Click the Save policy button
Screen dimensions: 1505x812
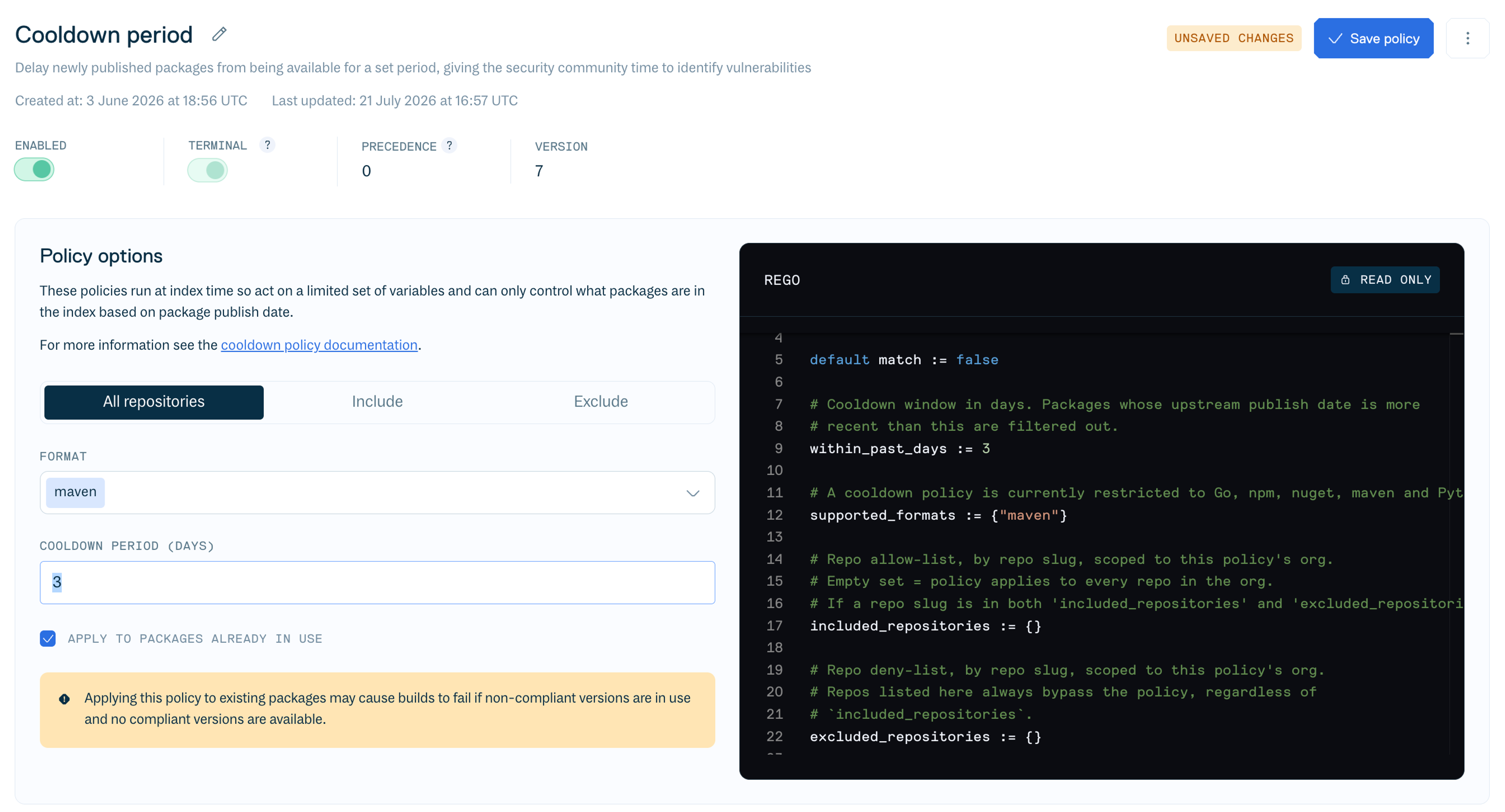tap(1374, 38)
